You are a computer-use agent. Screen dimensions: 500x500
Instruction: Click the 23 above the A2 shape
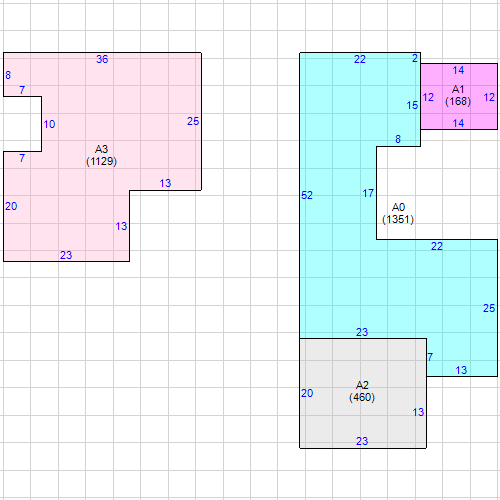362,332
